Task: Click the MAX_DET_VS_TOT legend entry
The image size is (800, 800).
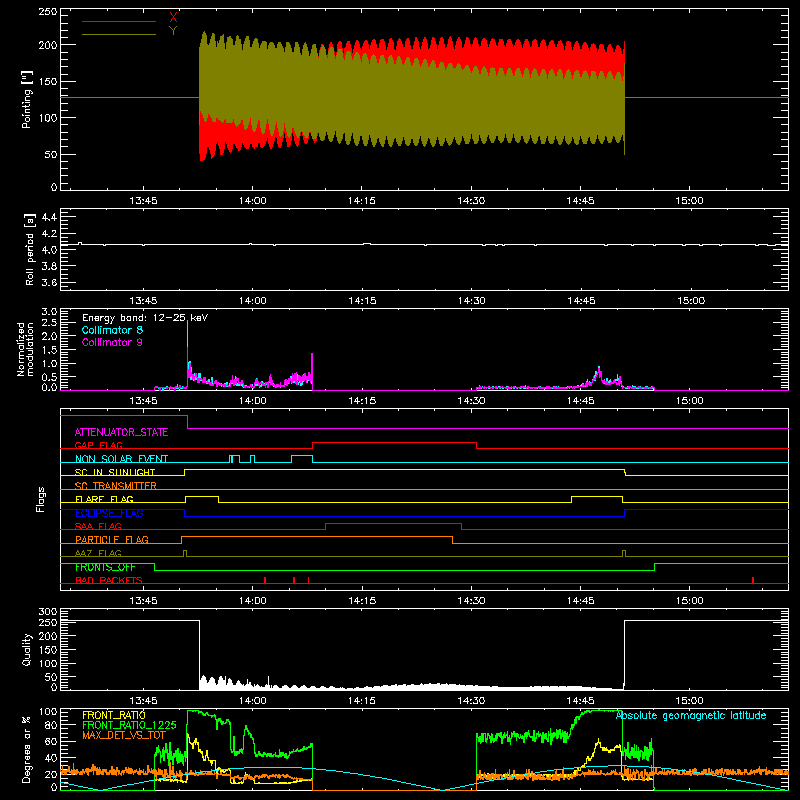Action: (x=124, y=735)
